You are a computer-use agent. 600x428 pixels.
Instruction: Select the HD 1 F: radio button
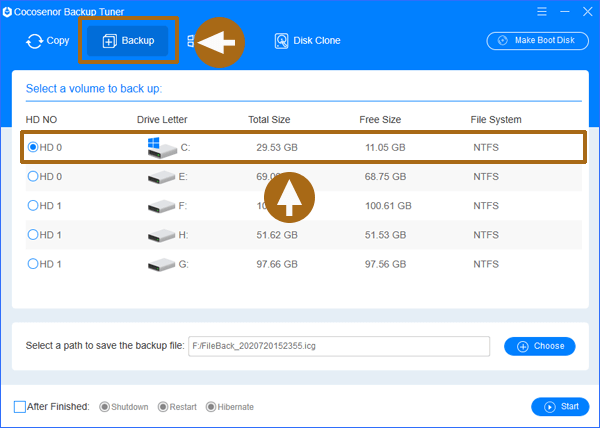pos(33,205)
